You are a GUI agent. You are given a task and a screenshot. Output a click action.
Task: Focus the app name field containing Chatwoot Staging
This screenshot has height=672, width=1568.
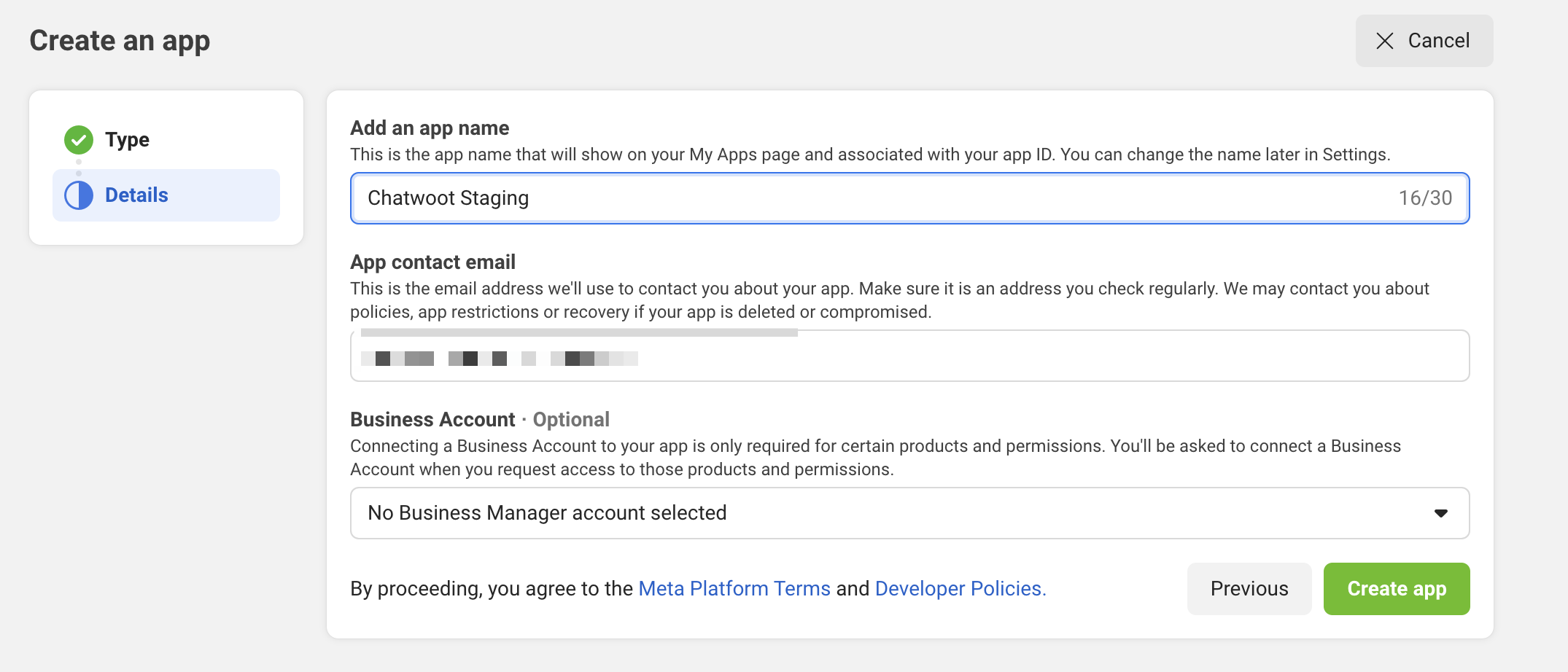pyautogui.click(x=909, y=198)
